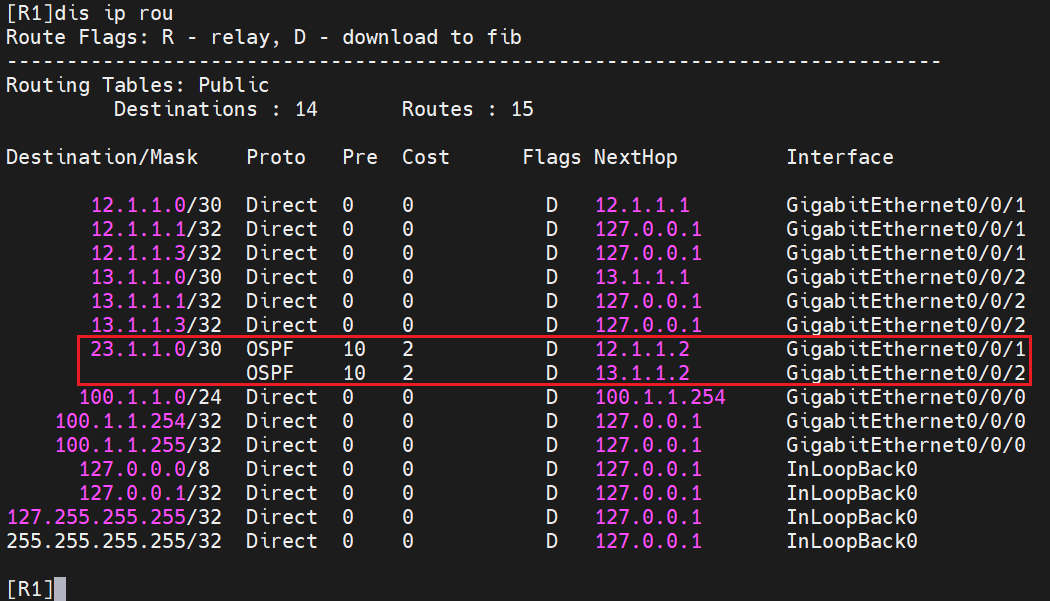
Task: Click the Pre column header
Action: pos(360,157)
